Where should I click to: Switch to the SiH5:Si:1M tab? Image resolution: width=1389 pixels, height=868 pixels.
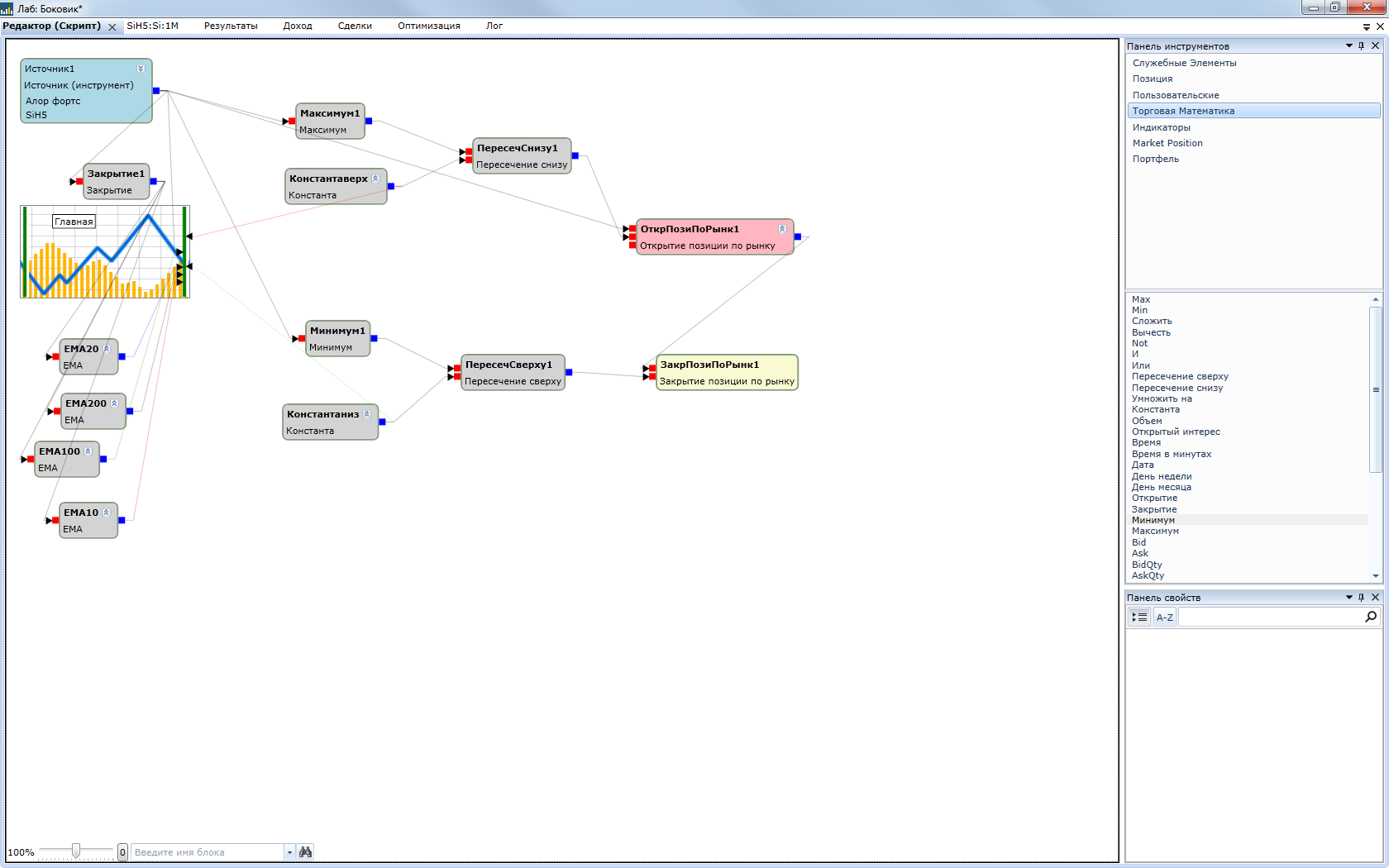click(152, 26)
